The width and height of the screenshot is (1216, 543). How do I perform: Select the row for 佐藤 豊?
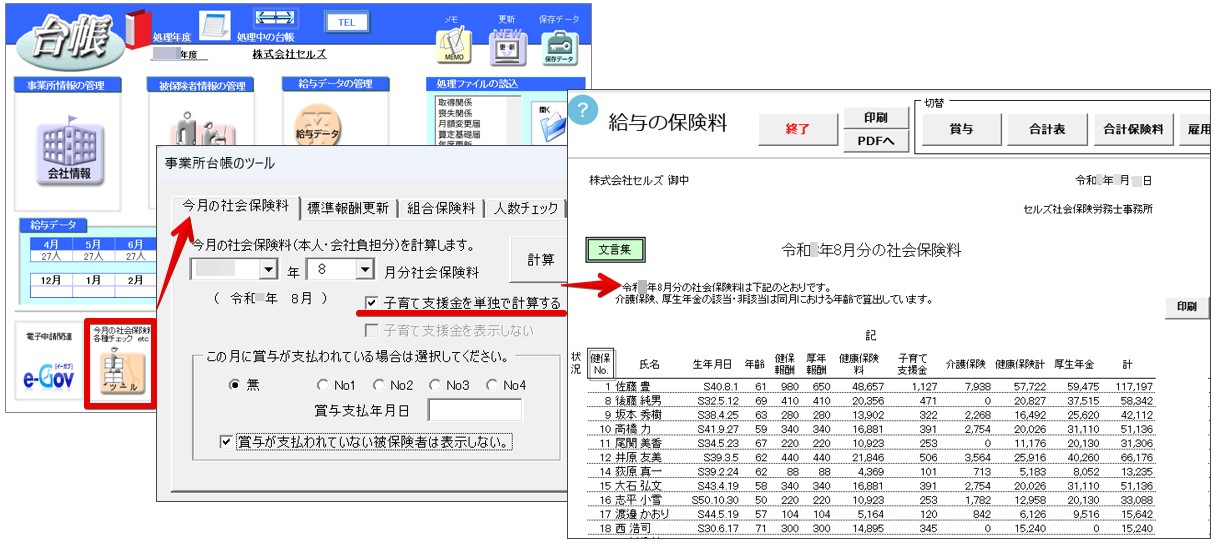pos(870,386)
